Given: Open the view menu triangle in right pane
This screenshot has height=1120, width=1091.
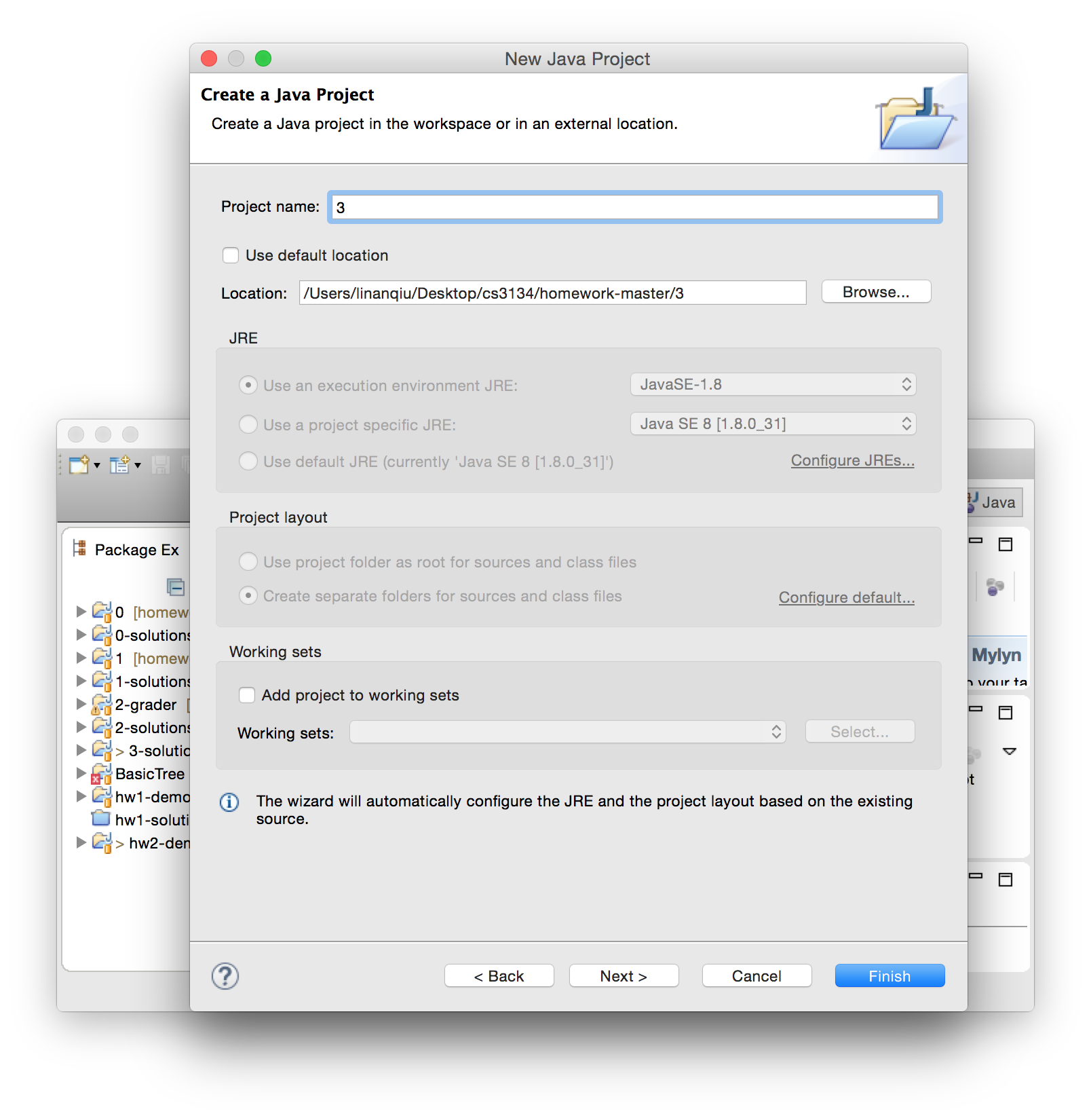Looking at the screenshot, I should click(x=1010, y=751).
